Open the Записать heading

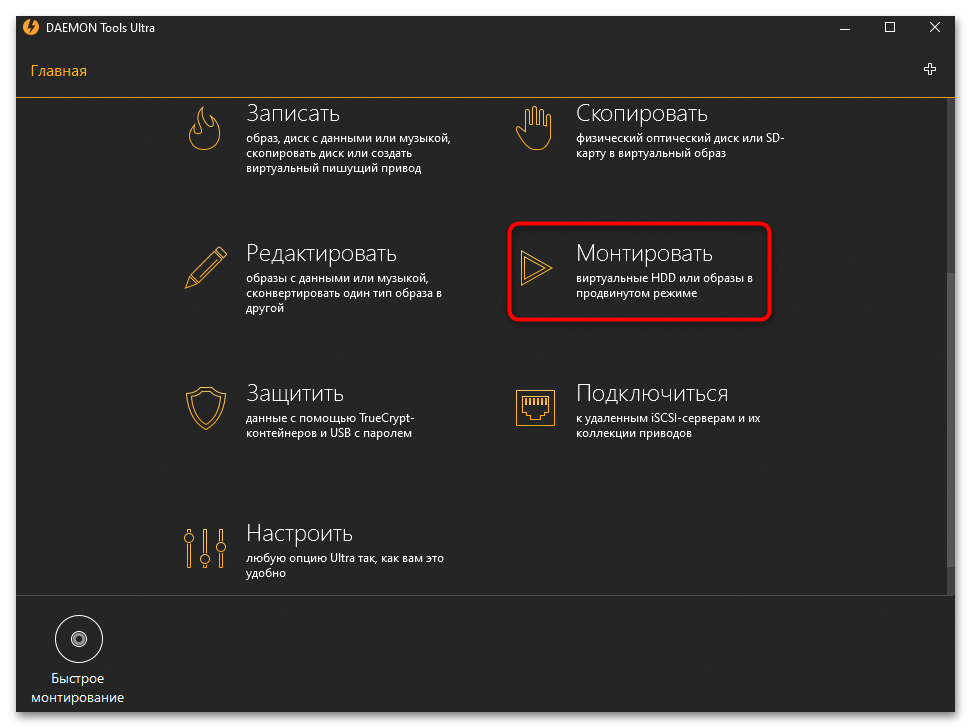point(293,114)
